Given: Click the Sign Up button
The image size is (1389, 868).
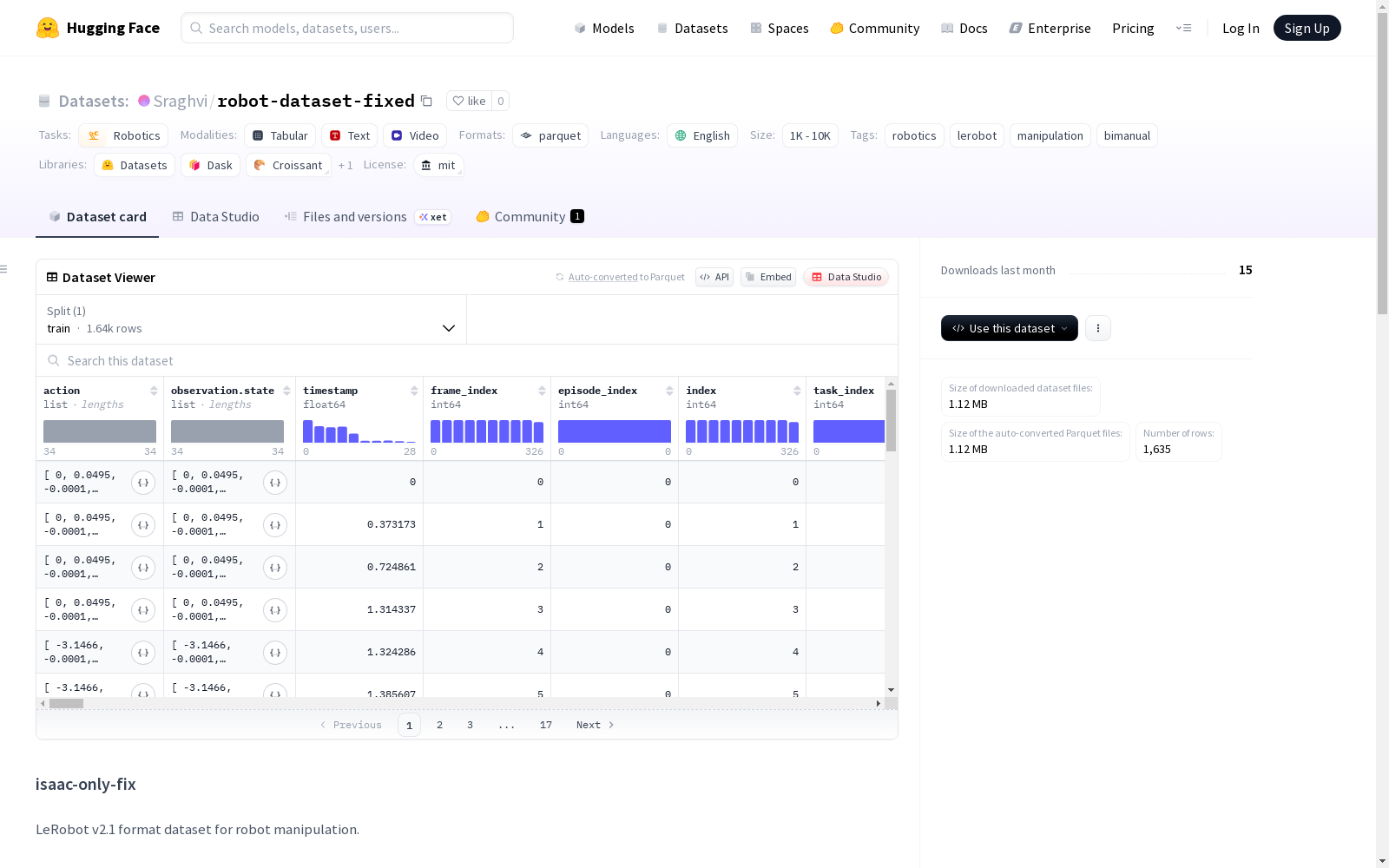Looking at the screenshot, I should click(x=1307, y=28).
